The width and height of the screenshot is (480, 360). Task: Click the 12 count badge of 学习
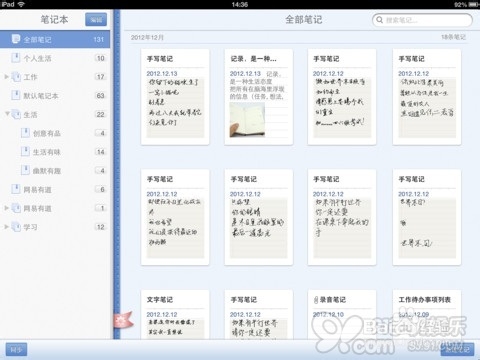100,227
